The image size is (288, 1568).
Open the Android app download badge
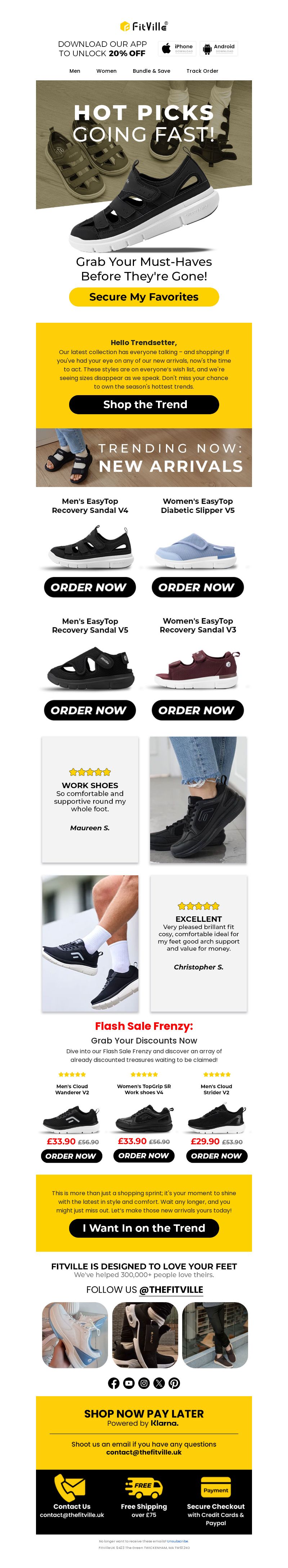[219, 49]
